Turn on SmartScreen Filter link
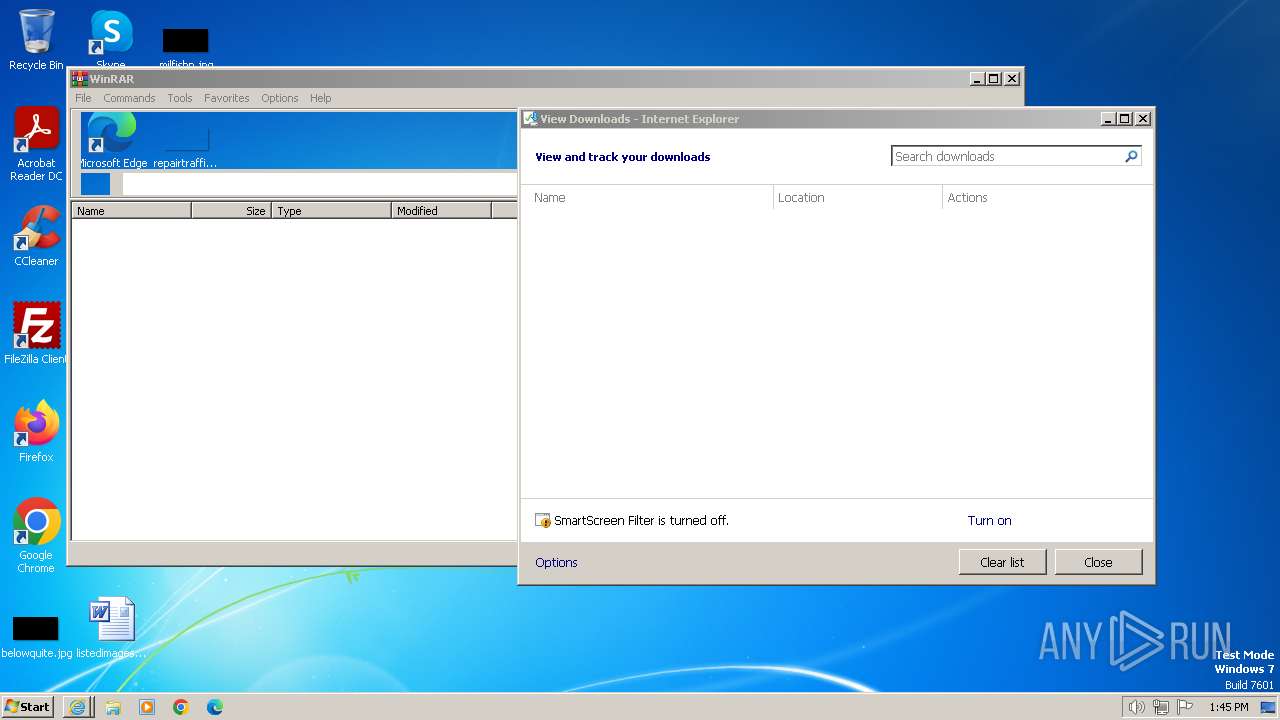1280x720 pixels. [989, 521]
